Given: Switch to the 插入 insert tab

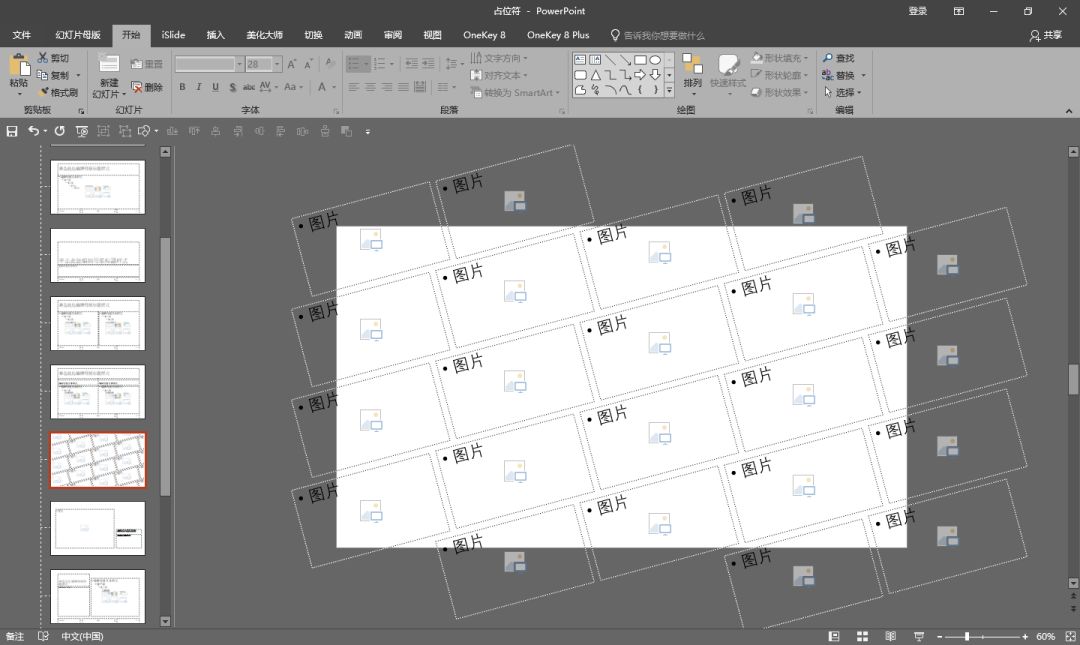Looking at the screenshot, I should tap(216, 34).
